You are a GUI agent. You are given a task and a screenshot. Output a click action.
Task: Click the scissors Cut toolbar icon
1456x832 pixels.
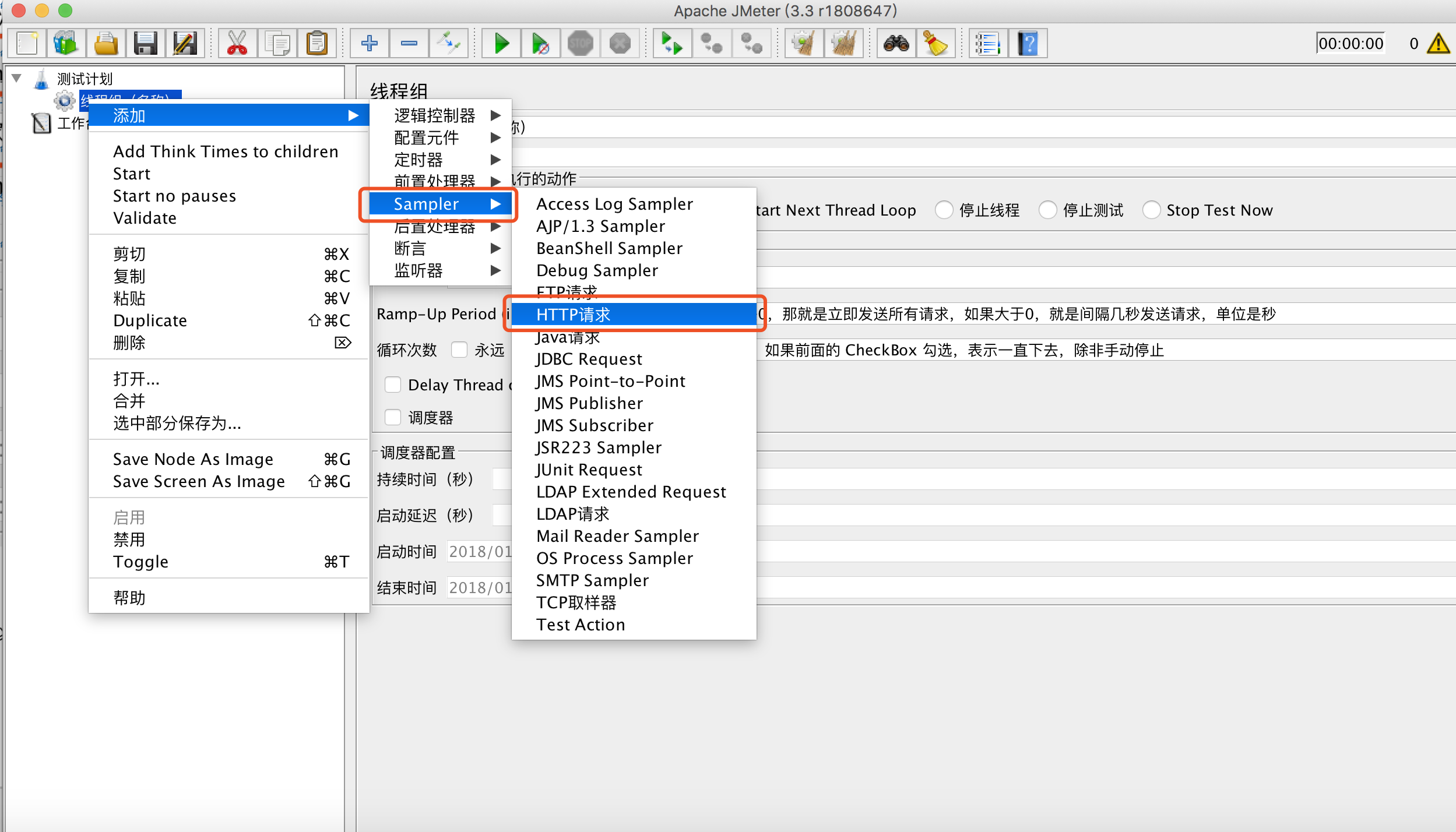[237, 44]
